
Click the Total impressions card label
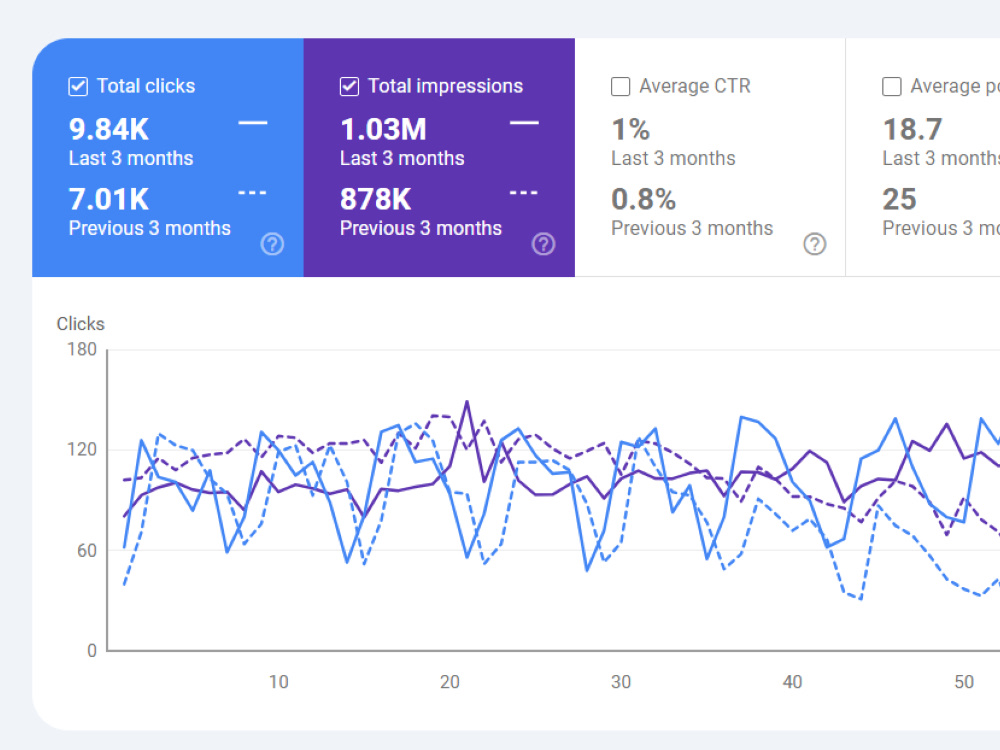coord(446,86)
